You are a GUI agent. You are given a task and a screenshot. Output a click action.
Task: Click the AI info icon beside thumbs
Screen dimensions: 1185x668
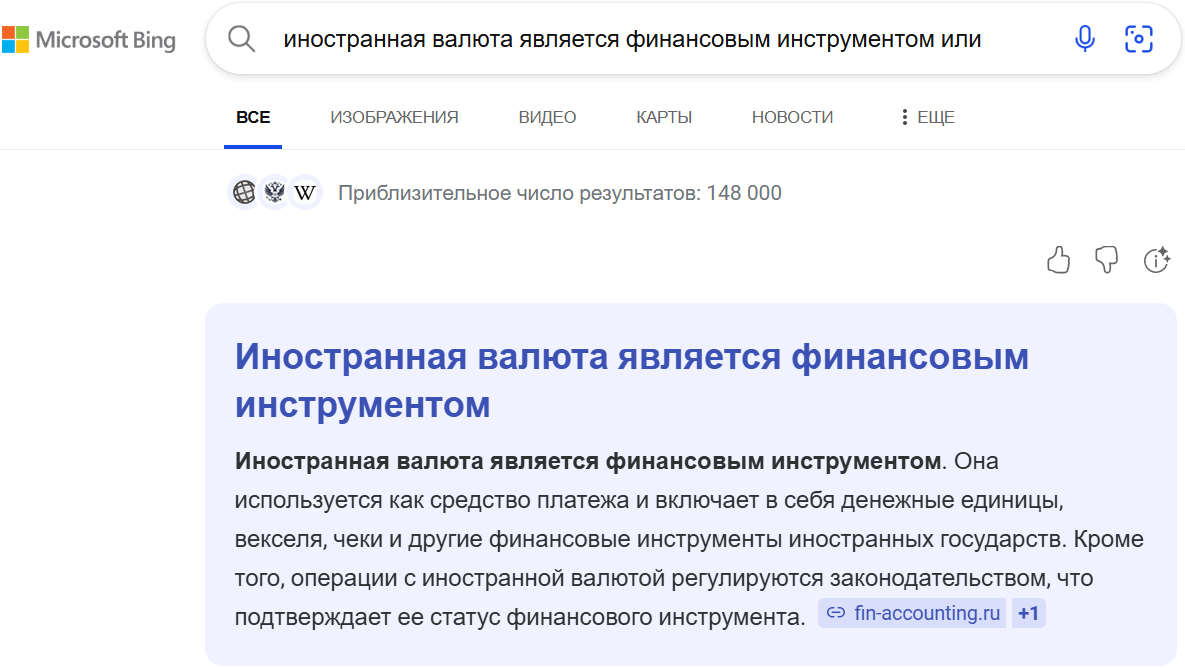coord(1157,261)
